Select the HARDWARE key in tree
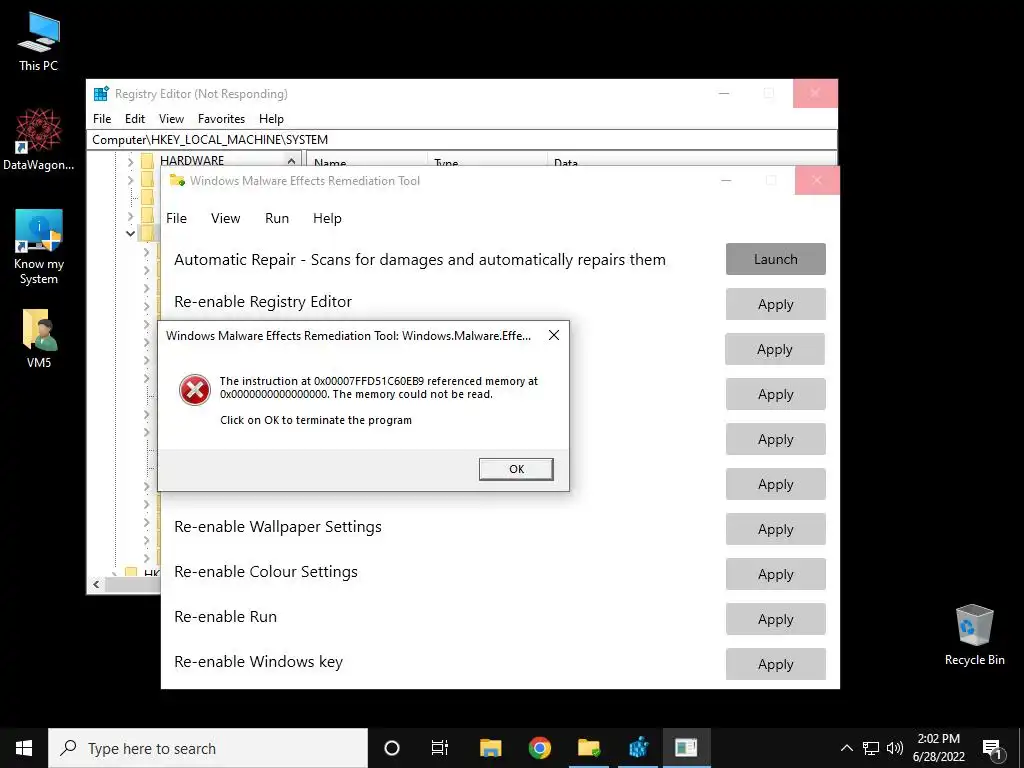The height and width of the screenshot is (768, 1024). coord(191,161)
